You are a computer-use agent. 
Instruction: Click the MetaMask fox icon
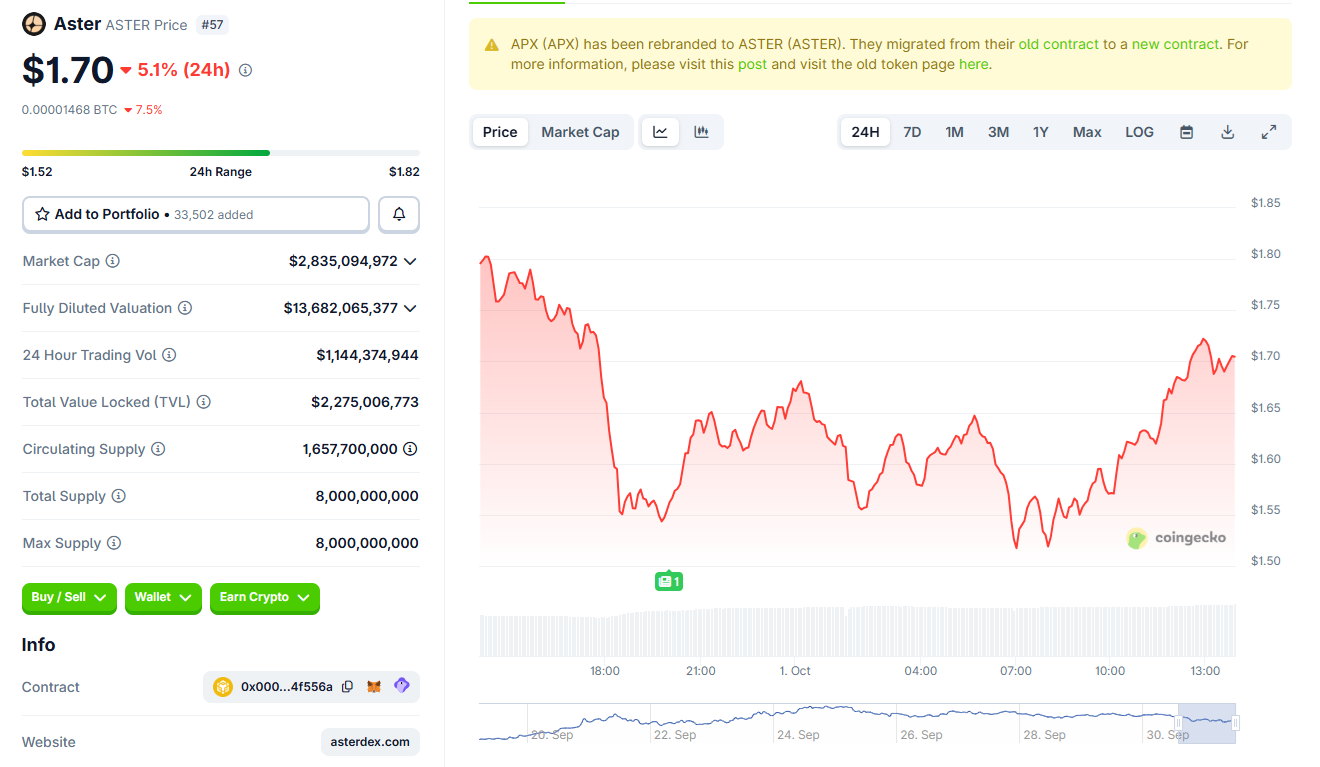(374, 687)
